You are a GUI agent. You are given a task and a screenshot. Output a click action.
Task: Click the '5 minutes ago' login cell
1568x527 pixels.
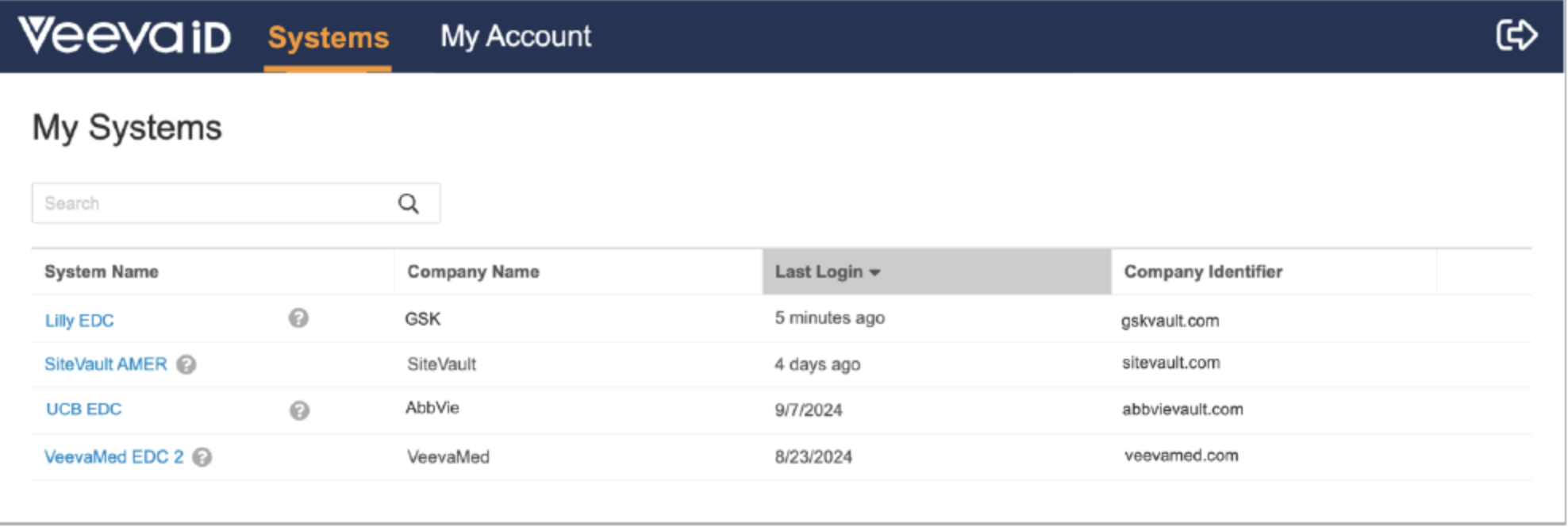(829, 318)
